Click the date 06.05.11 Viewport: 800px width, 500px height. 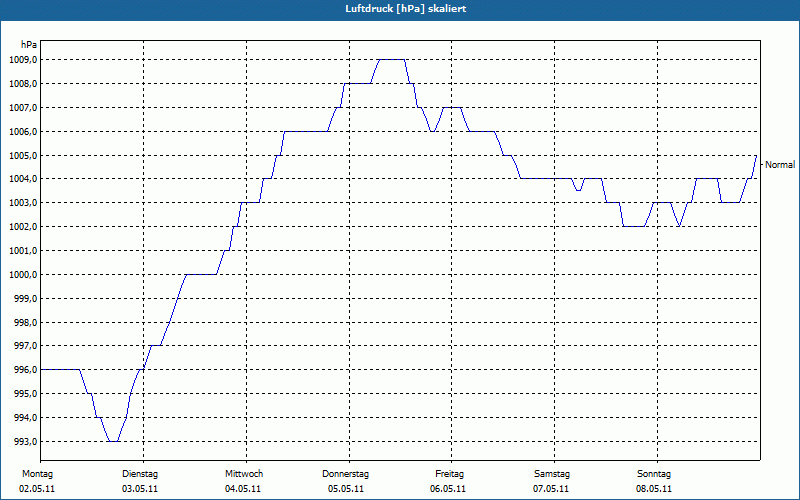point(448,489)
